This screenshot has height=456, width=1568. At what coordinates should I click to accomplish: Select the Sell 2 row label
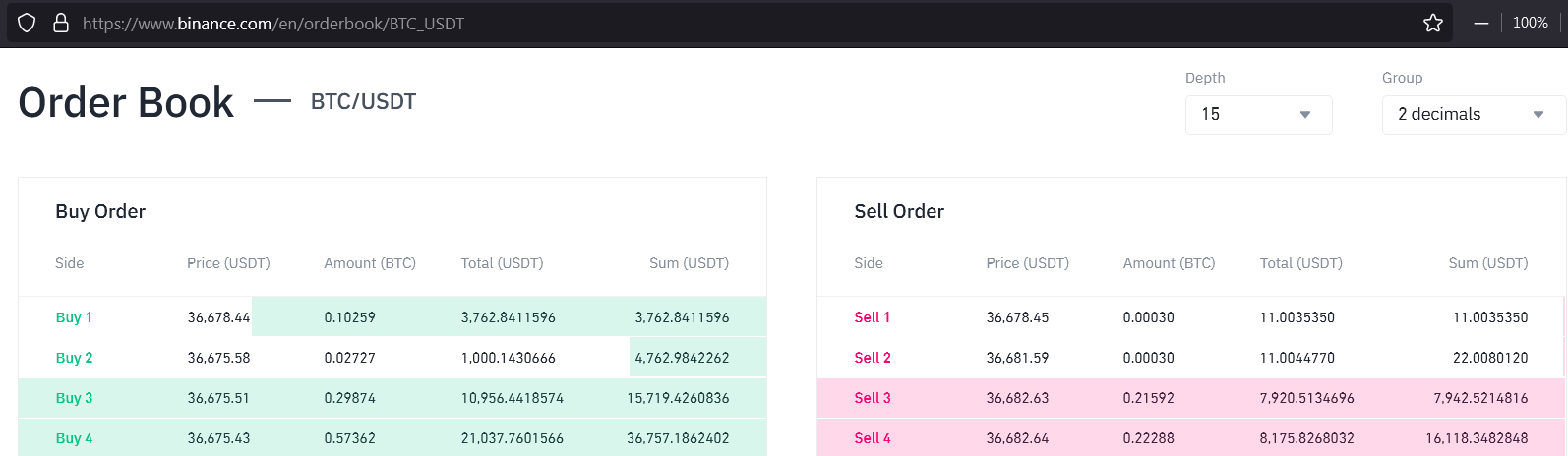coord(873,358)
